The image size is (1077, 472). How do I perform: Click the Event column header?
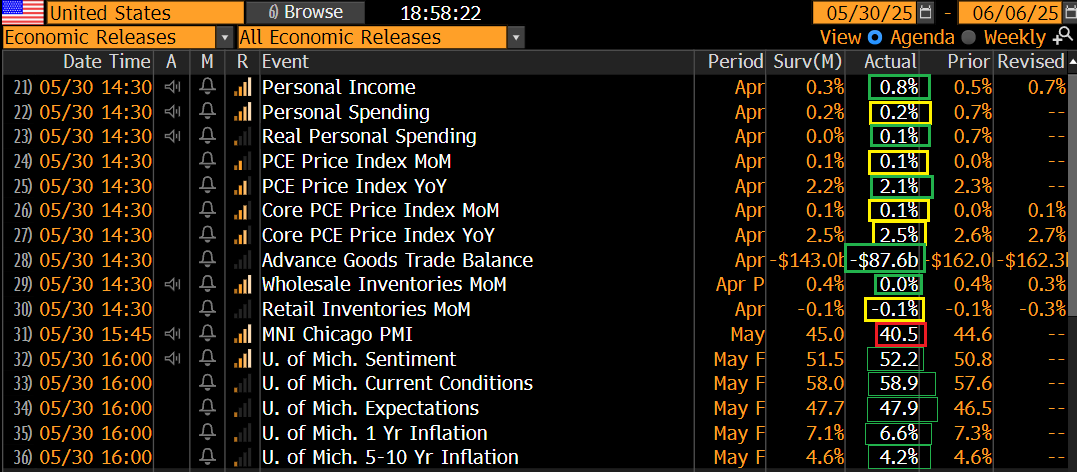click(x=286, y=62)
